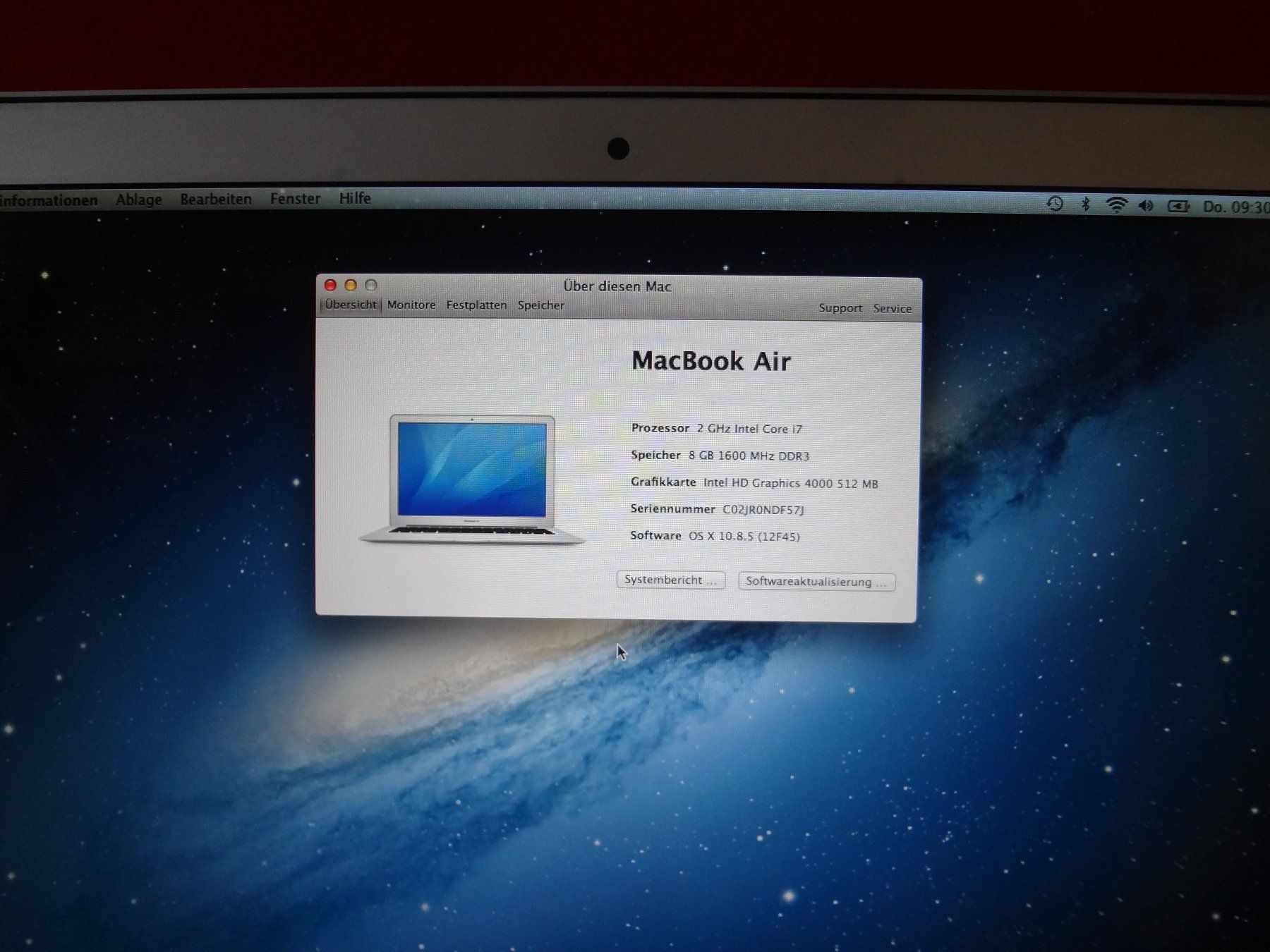The height and width of the screenshot is (952, 1270).
Task: Click Intel HD Graphics 4000 512 MB text
Action: click(x=791, y=483)
